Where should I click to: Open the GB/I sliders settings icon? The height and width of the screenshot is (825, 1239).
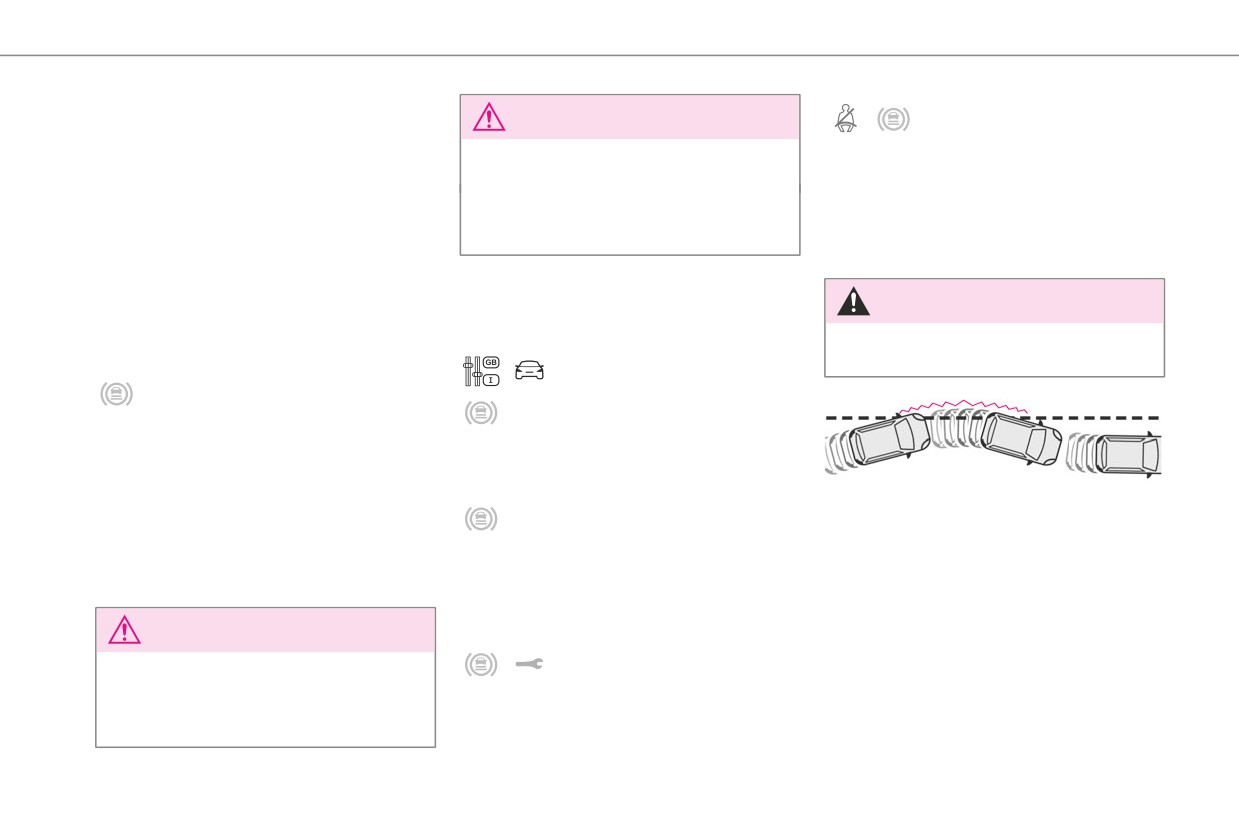coord(481,370)
